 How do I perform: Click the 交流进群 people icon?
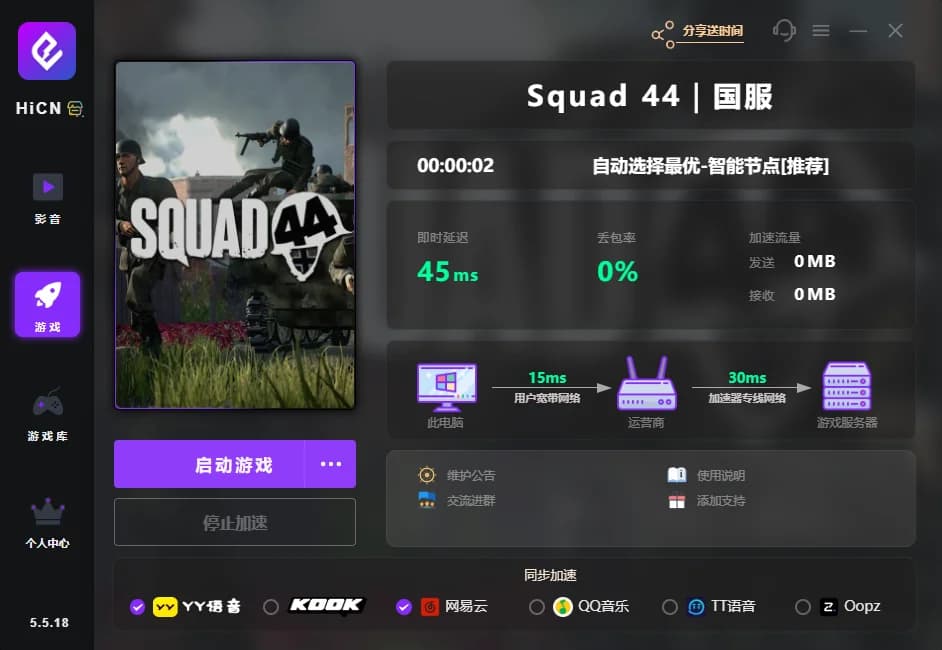427,500
